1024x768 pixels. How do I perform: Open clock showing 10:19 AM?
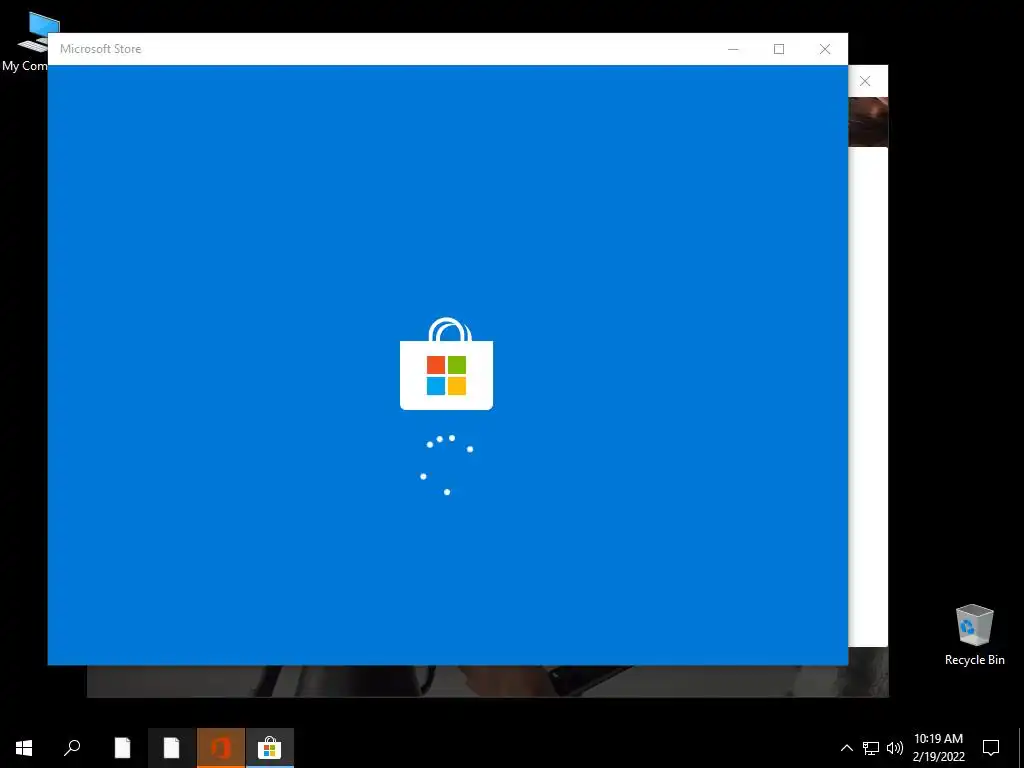pyautogui.click(x=938, y=748)
